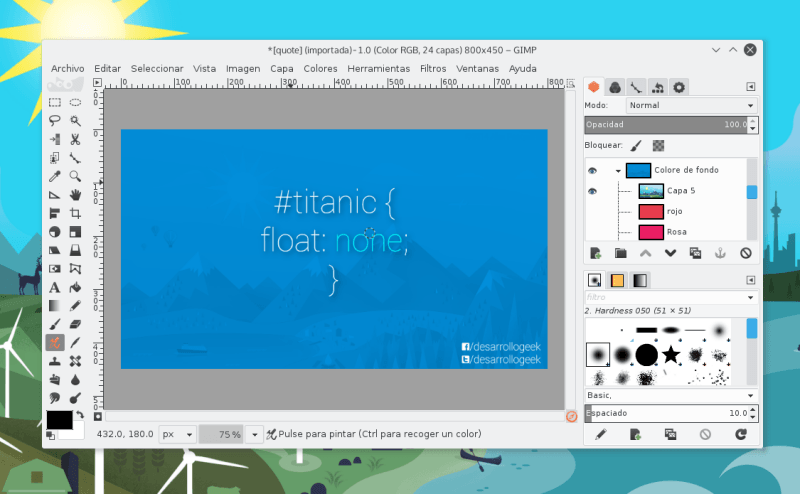
Task: Collapse the Colore de fondo group arrow
Action: 618,171
